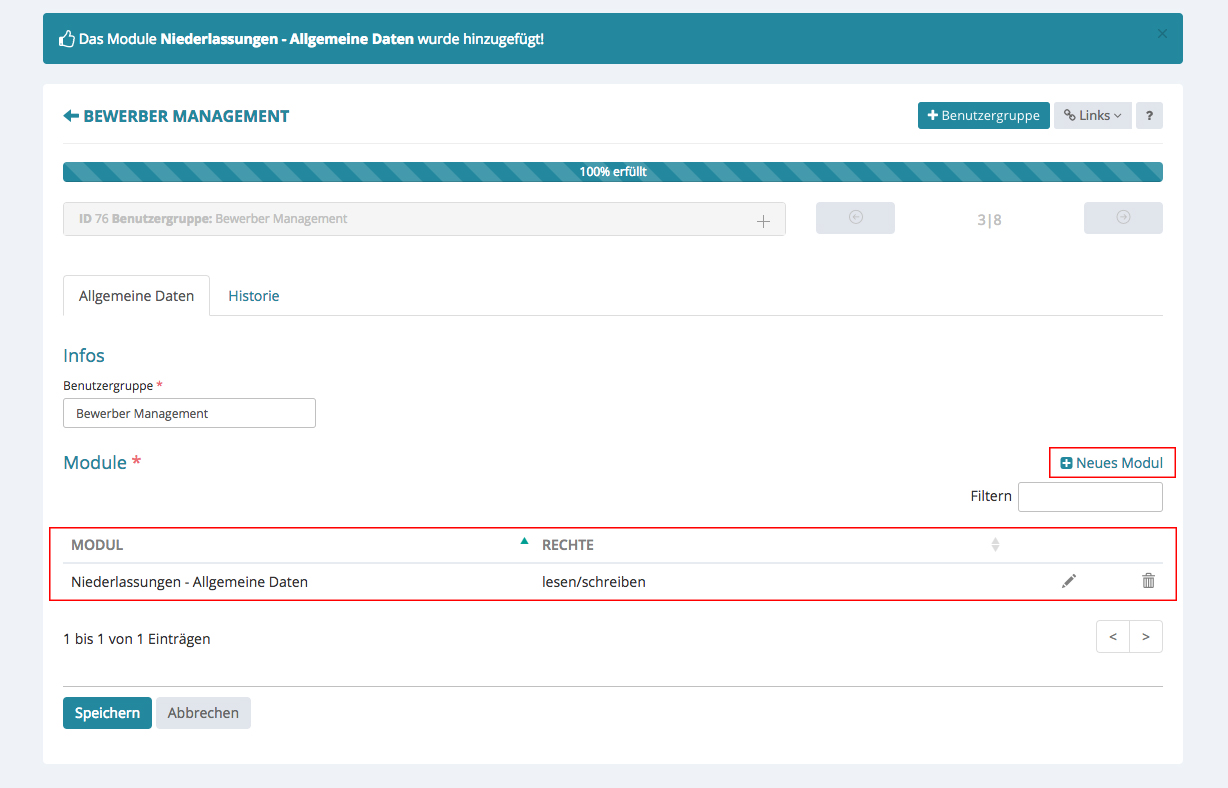Click the 100% erfüllt progress bar
Image resolution: width=1228 pixels, height=788 pixels.
[612, 172]
